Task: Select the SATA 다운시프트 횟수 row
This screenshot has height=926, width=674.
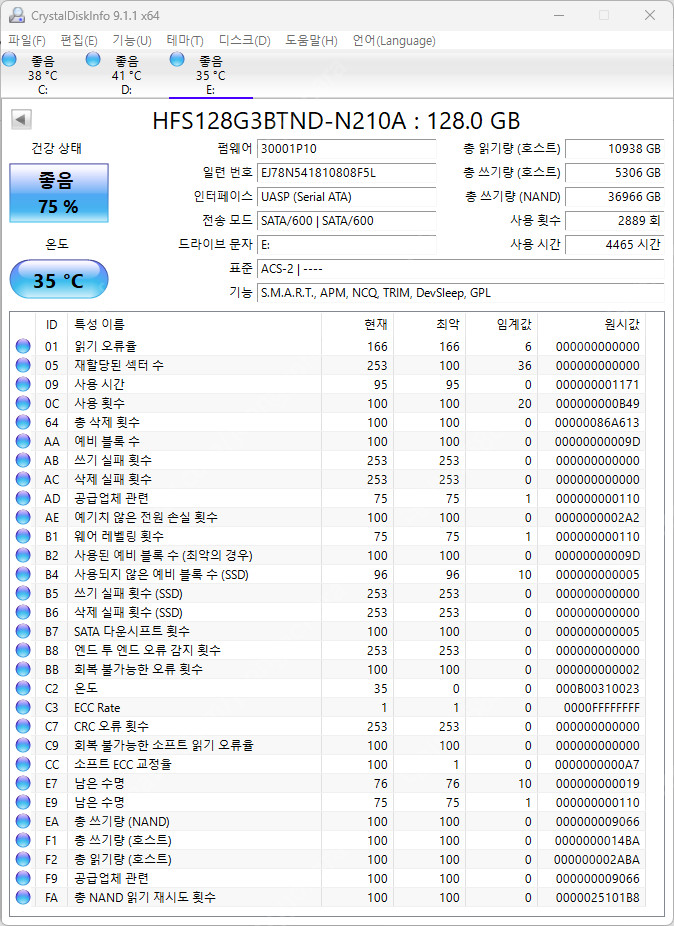Action: [x=330, y=631]
